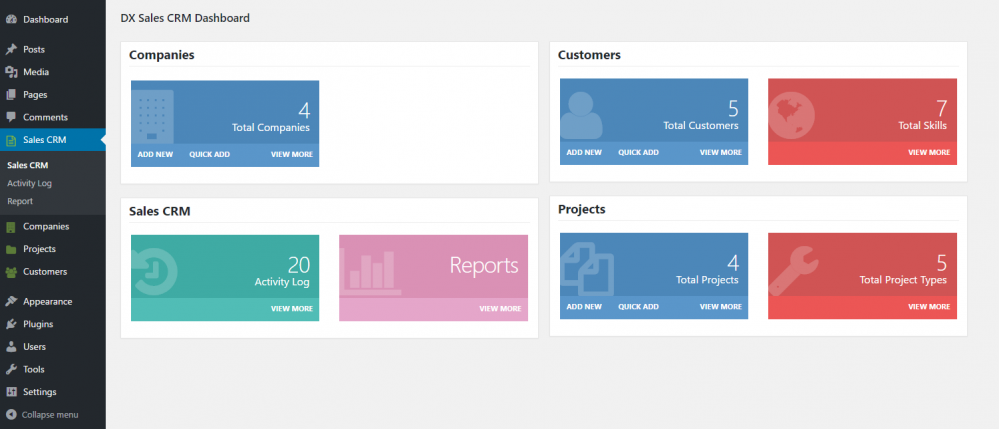Open the Activity Log submenu item
999x429 pixels.
coord(29,183)
